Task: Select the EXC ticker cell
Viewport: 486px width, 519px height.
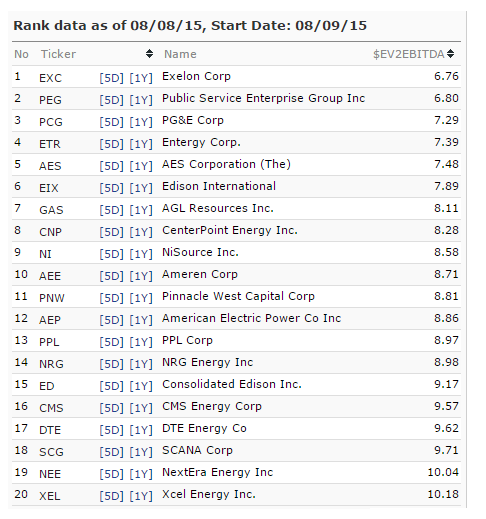Action: 50,78
